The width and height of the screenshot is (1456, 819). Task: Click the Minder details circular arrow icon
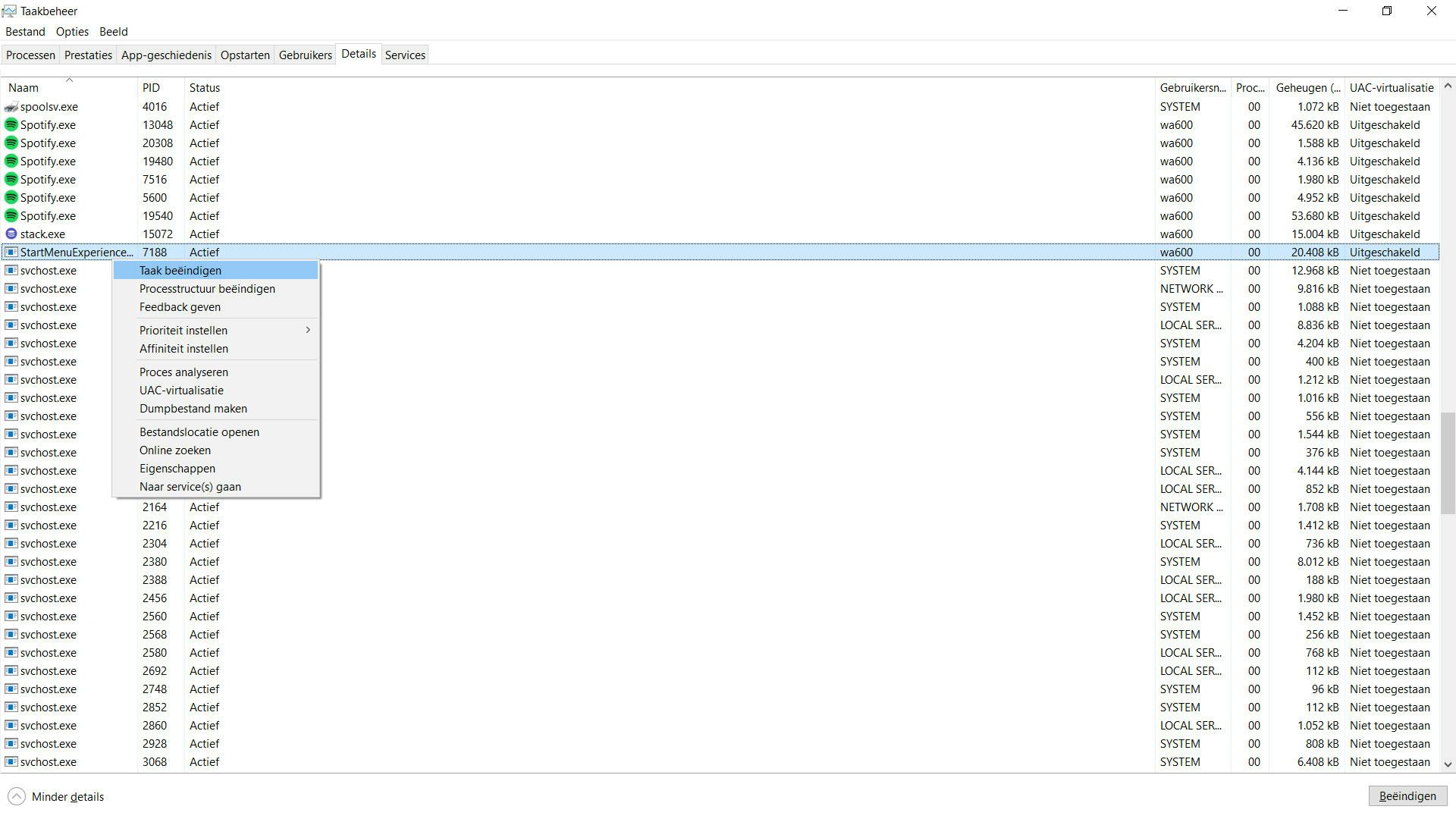coord(16,797)
